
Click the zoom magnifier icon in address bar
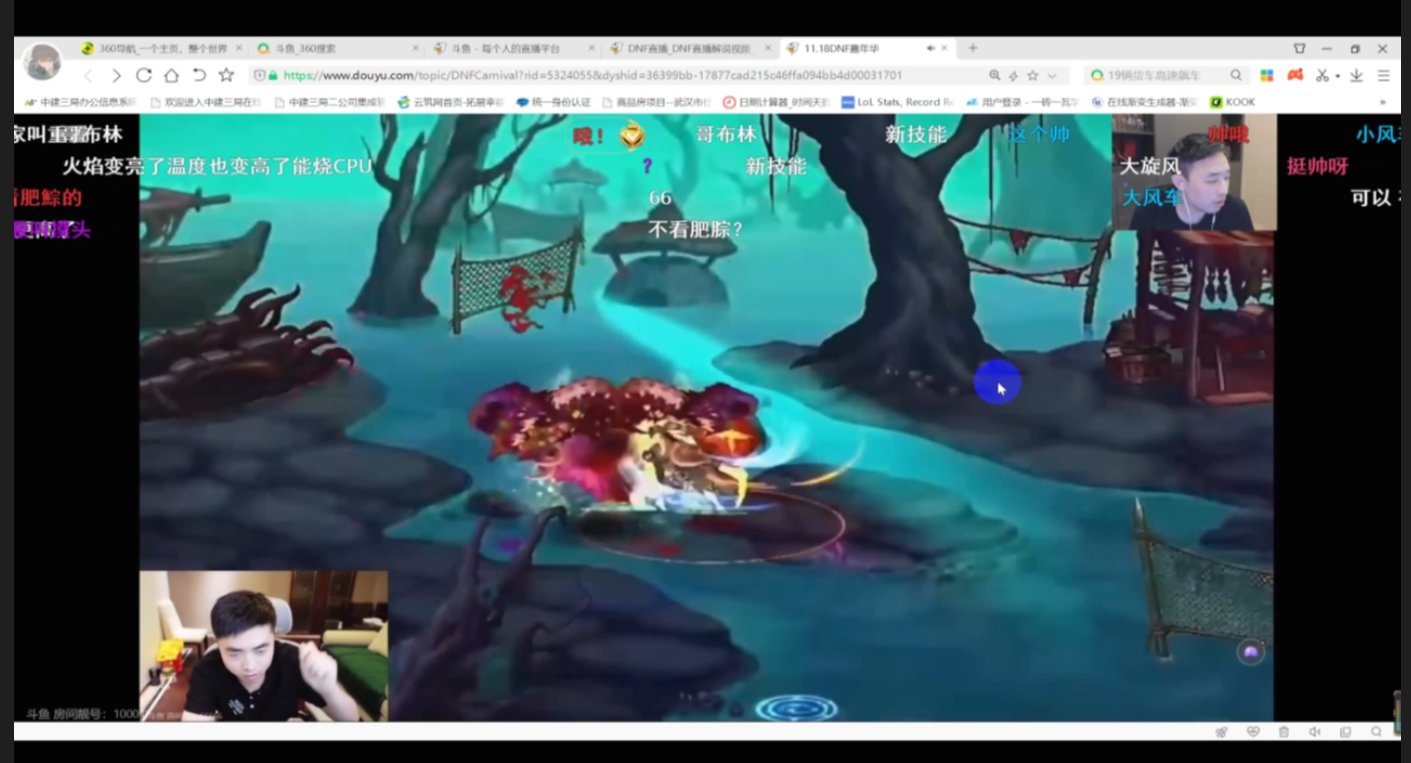coord(994,75)
